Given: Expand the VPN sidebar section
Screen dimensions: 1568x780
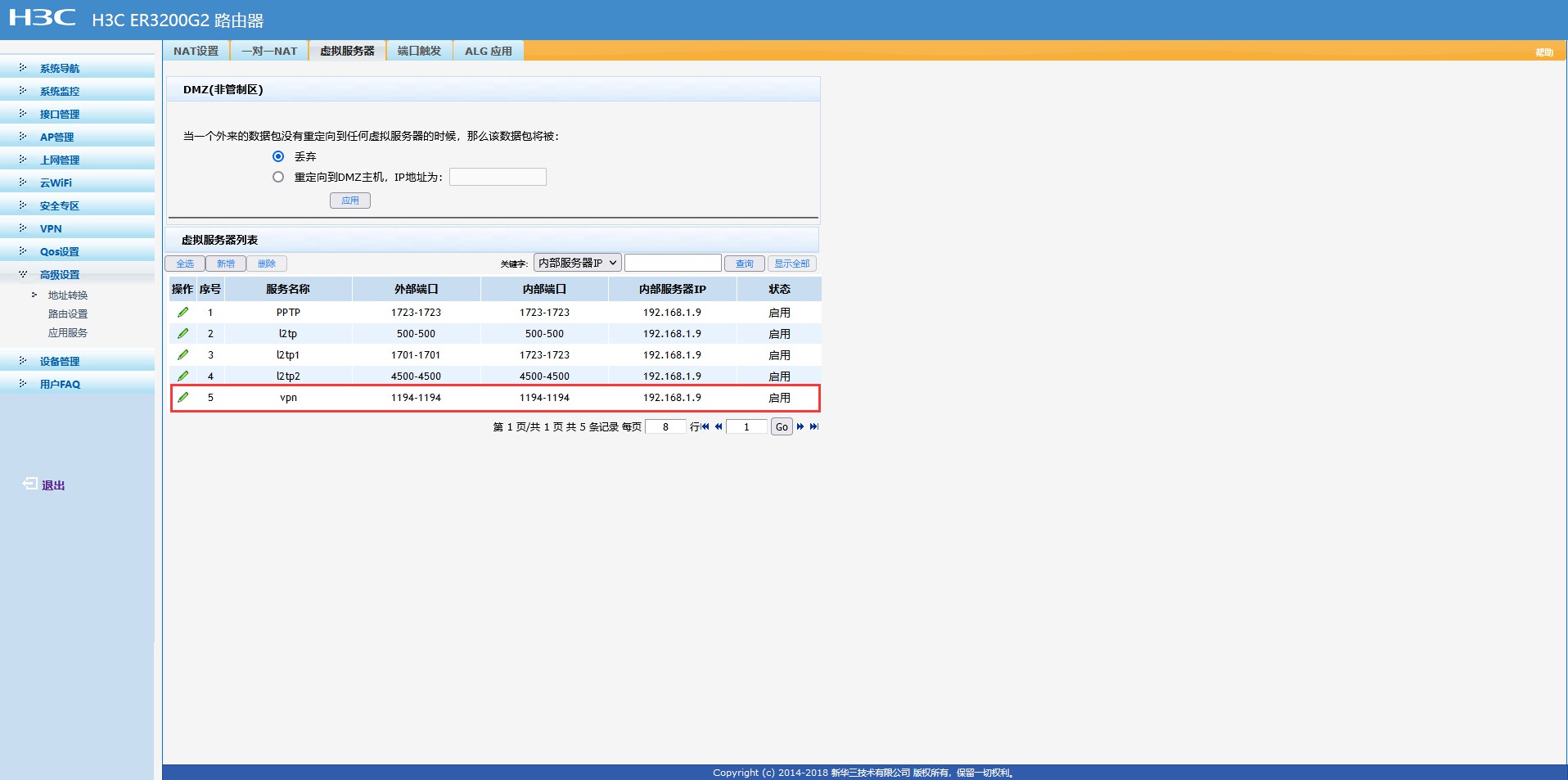Looking at the screenshot, I should tap(51, 229).
